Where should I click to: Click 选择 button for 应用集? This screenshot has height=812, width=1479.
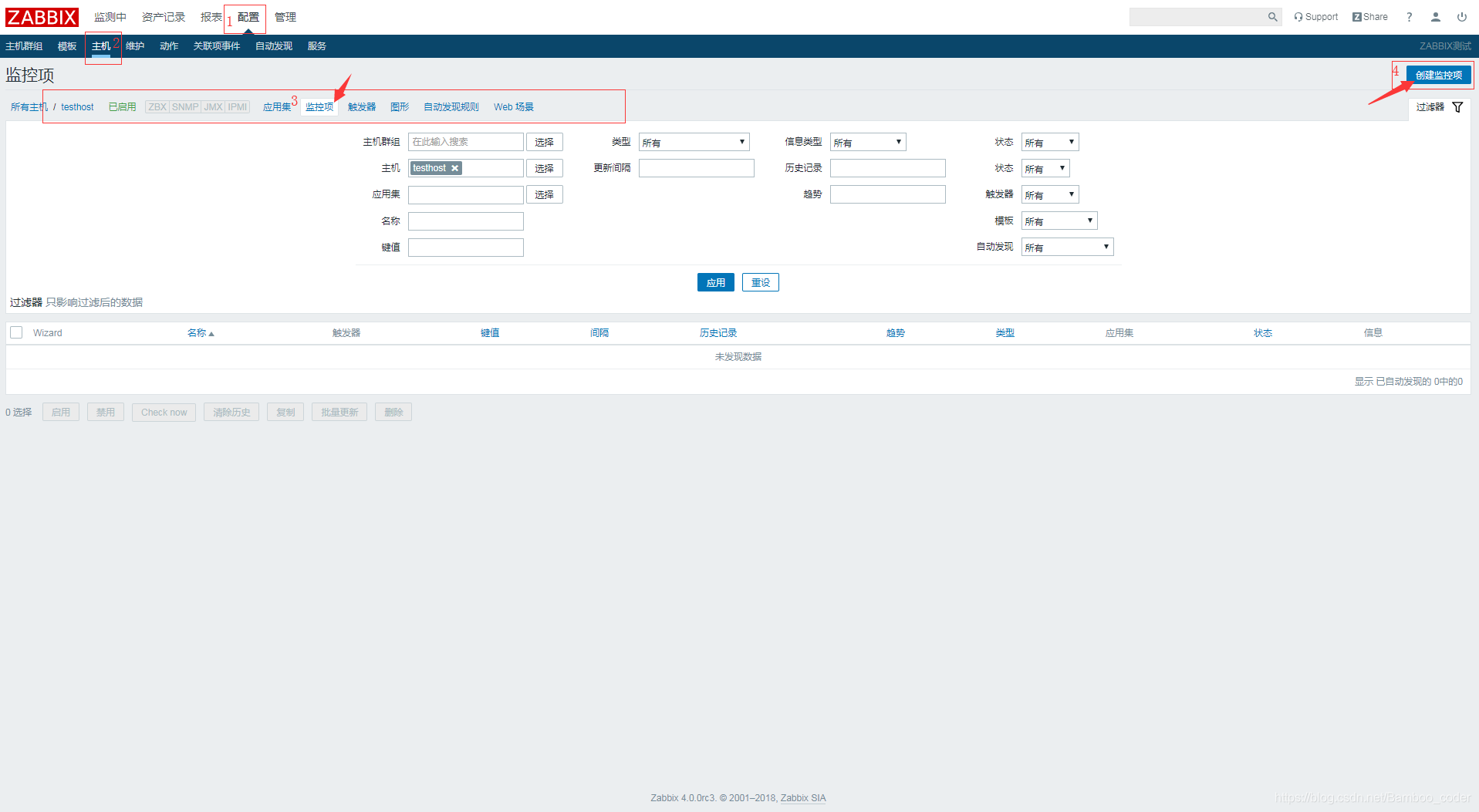545,194
